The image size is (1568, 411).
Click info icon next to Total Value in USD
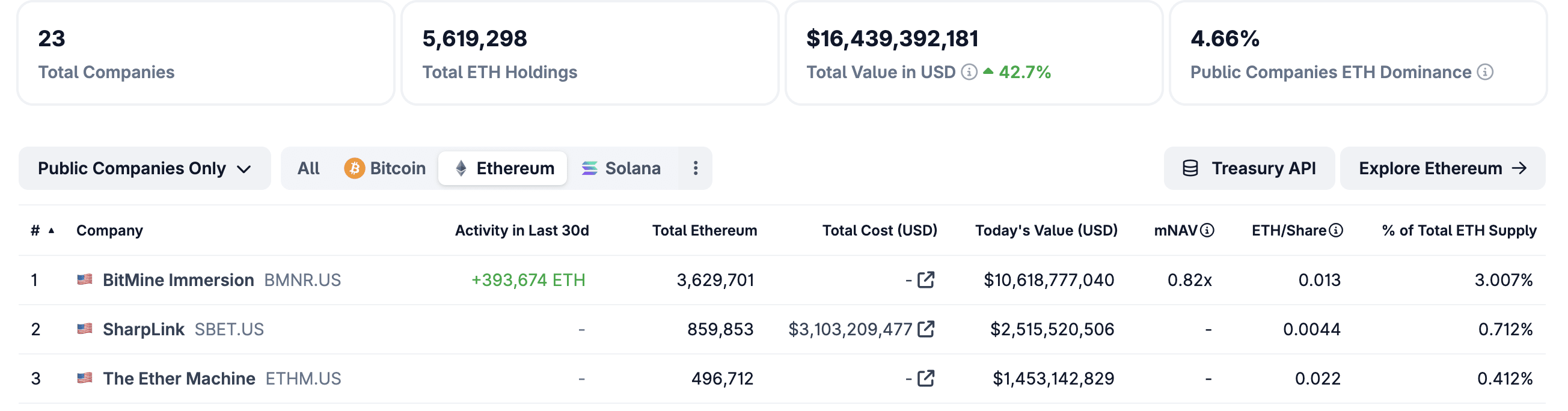[969, 72]
